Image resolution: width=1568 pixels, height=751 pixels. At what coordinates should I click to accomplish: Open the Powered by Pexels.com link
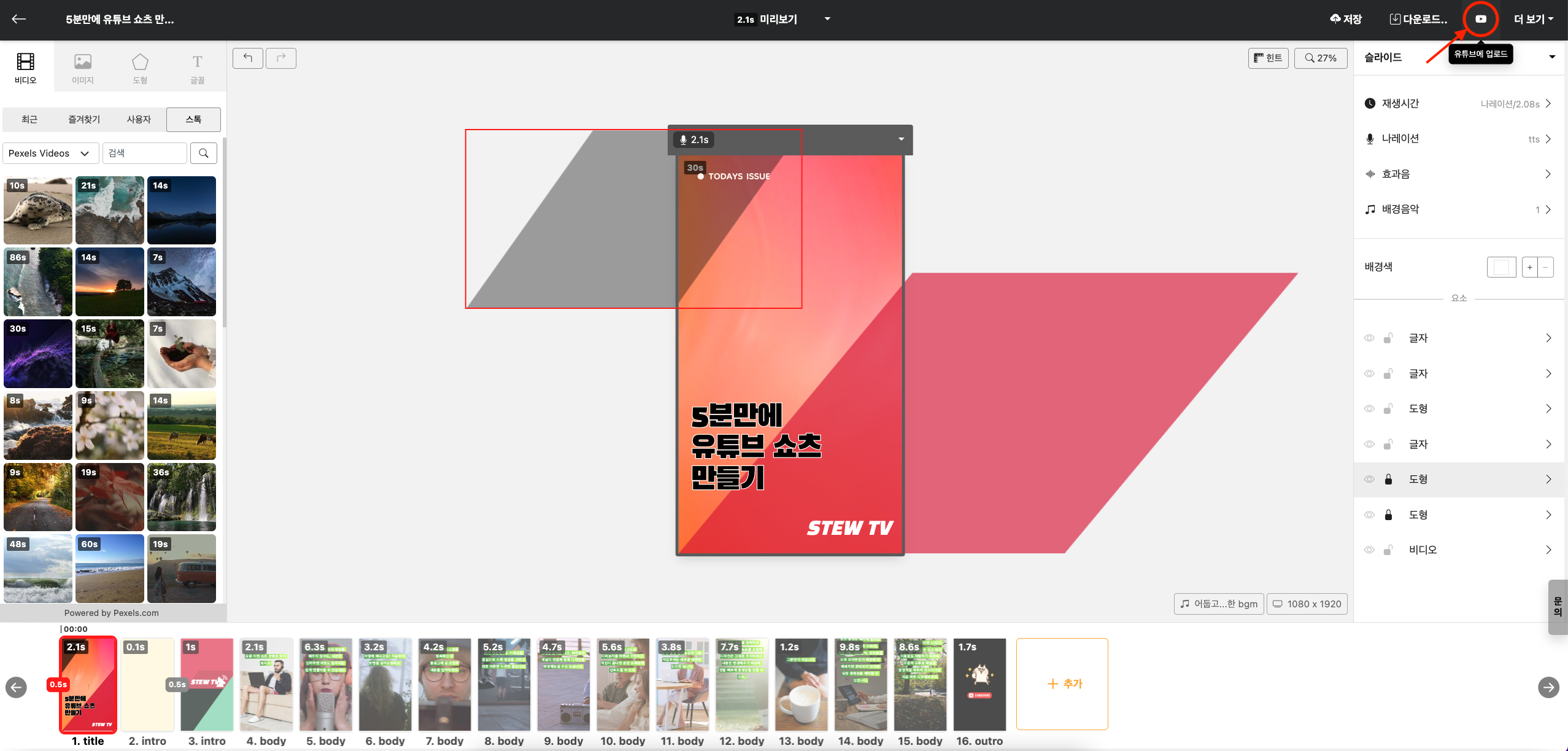point(112,613)
